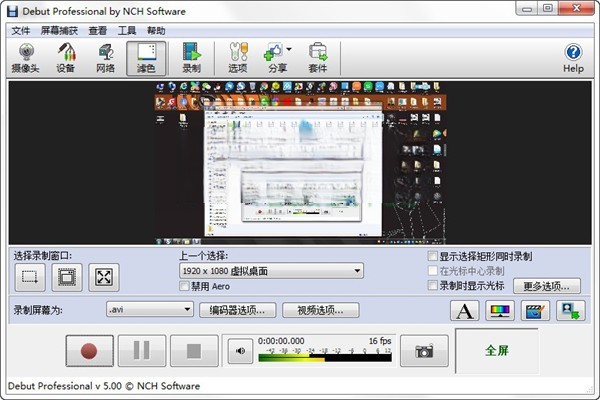Click the speaker audio icon

240,351
